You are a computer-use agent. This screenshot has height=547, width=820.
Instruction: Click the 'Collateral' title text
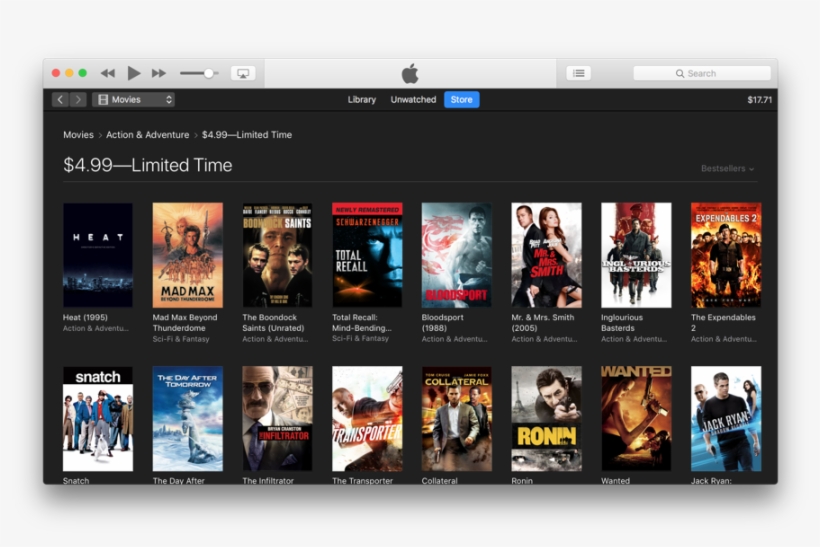439,481
